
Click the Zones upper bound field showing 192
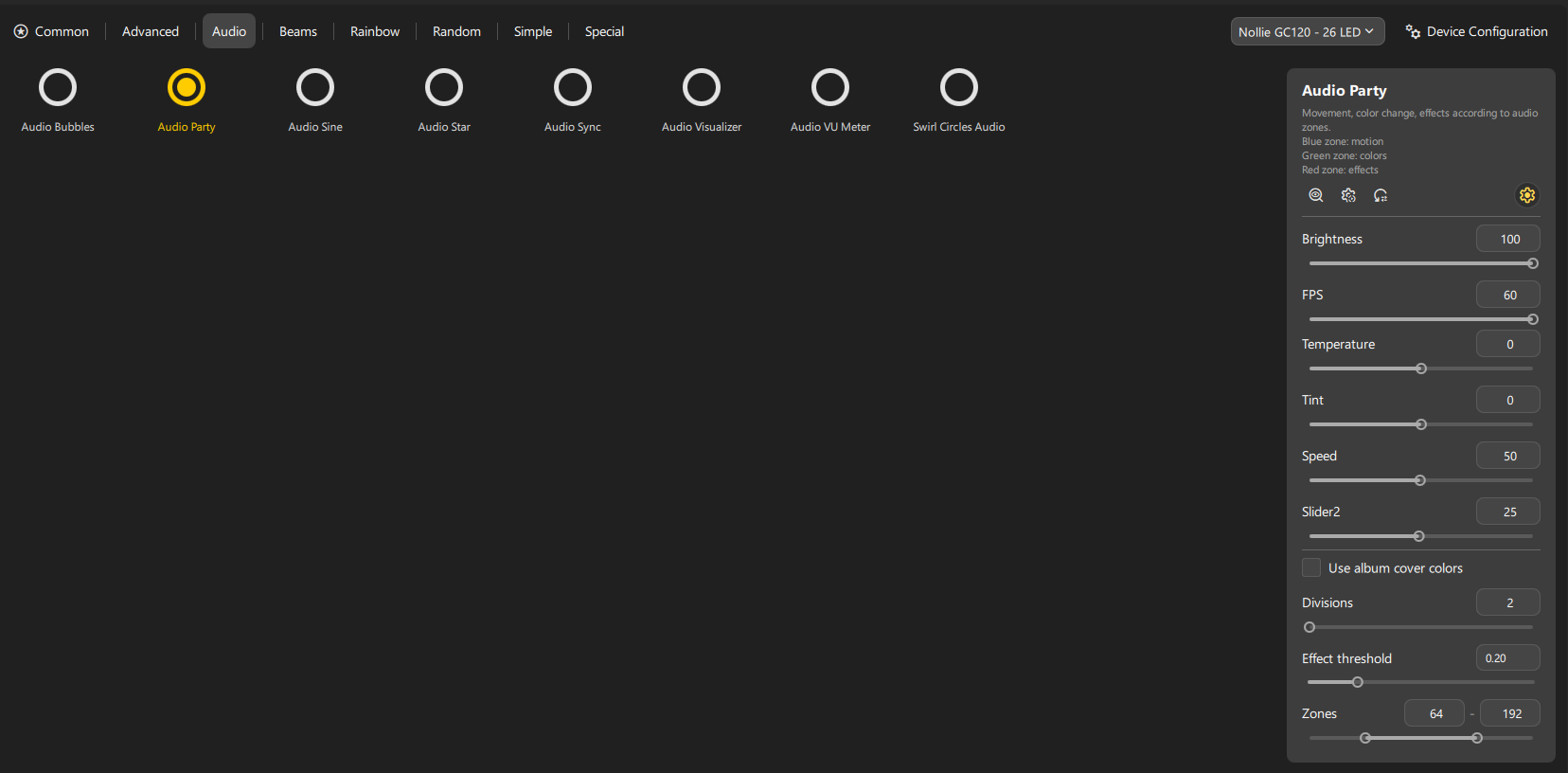pyautogui.click(x=1510, y=713)
